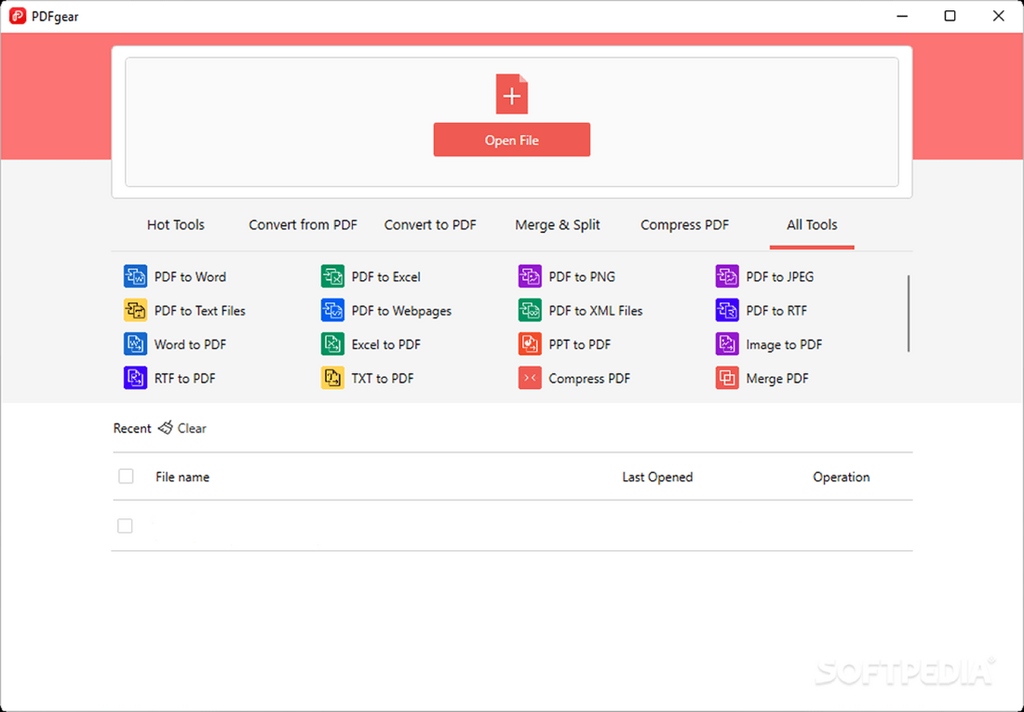Open the Convert from PDF tab
Screen dimensions: 1024x712
click(x=303, y=225)
